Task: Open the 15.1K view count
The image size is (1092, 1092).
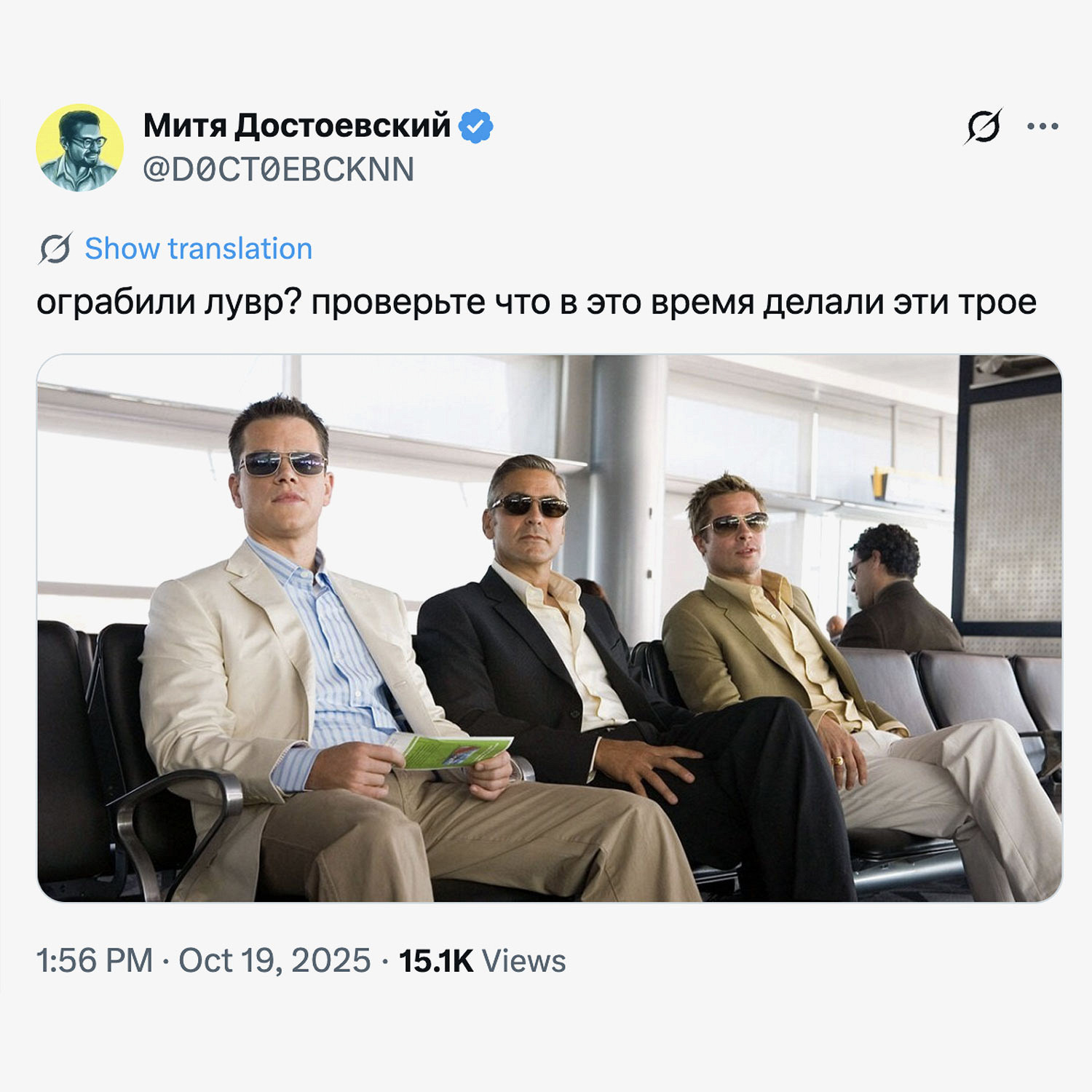Action: [436, 961]
